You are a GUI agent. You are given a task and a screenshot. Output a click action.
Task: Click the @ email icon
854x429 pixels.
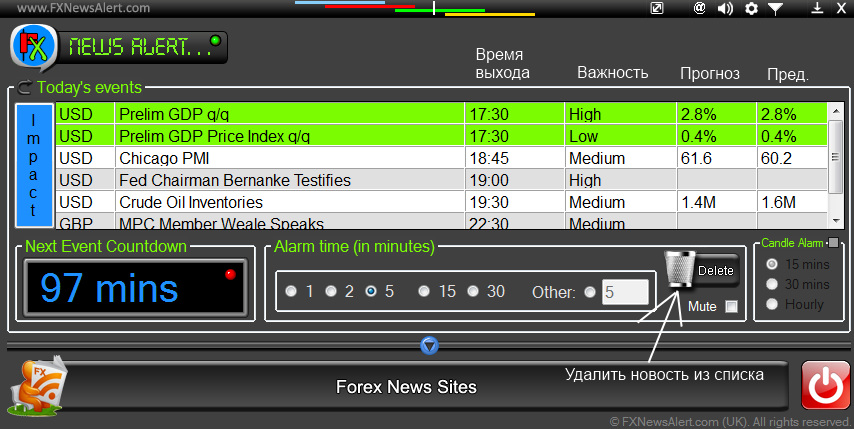pyautogui.click(x=699, y=8)
